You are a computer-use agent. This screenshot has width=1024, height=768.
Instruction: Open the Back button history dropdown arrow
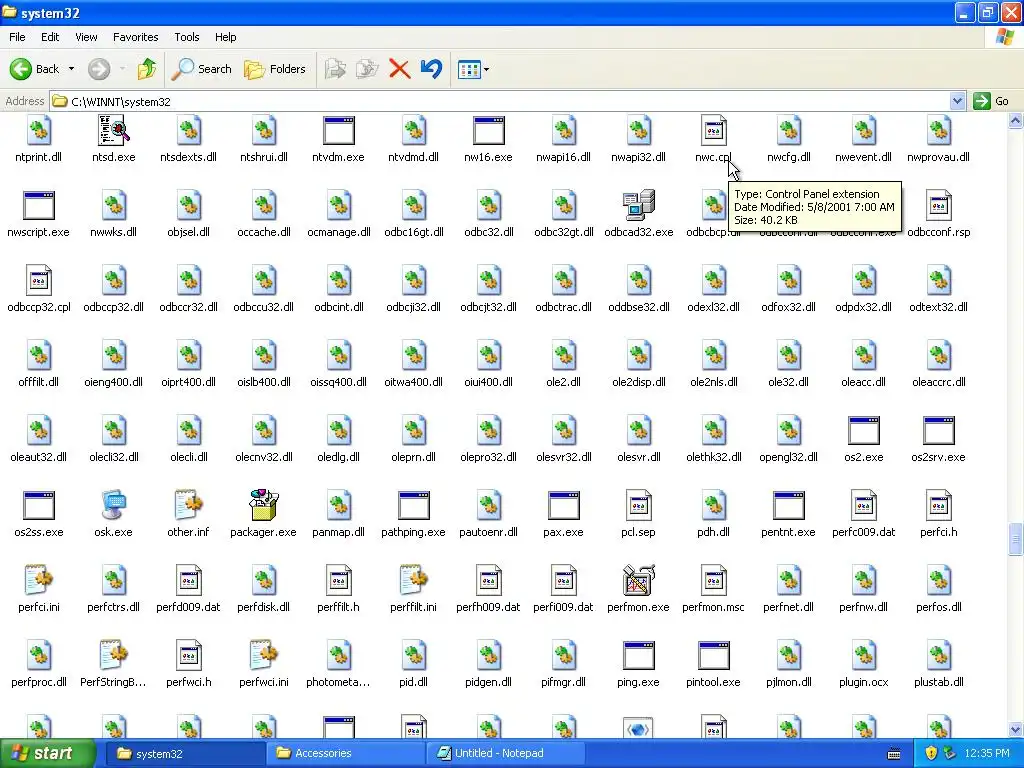click(71, 69)
